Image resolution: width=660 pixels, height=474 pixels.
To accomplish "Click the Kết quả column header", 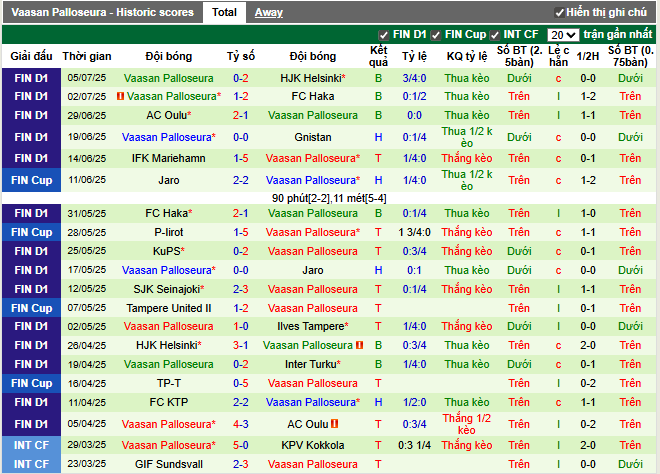I will click(378, 56).
